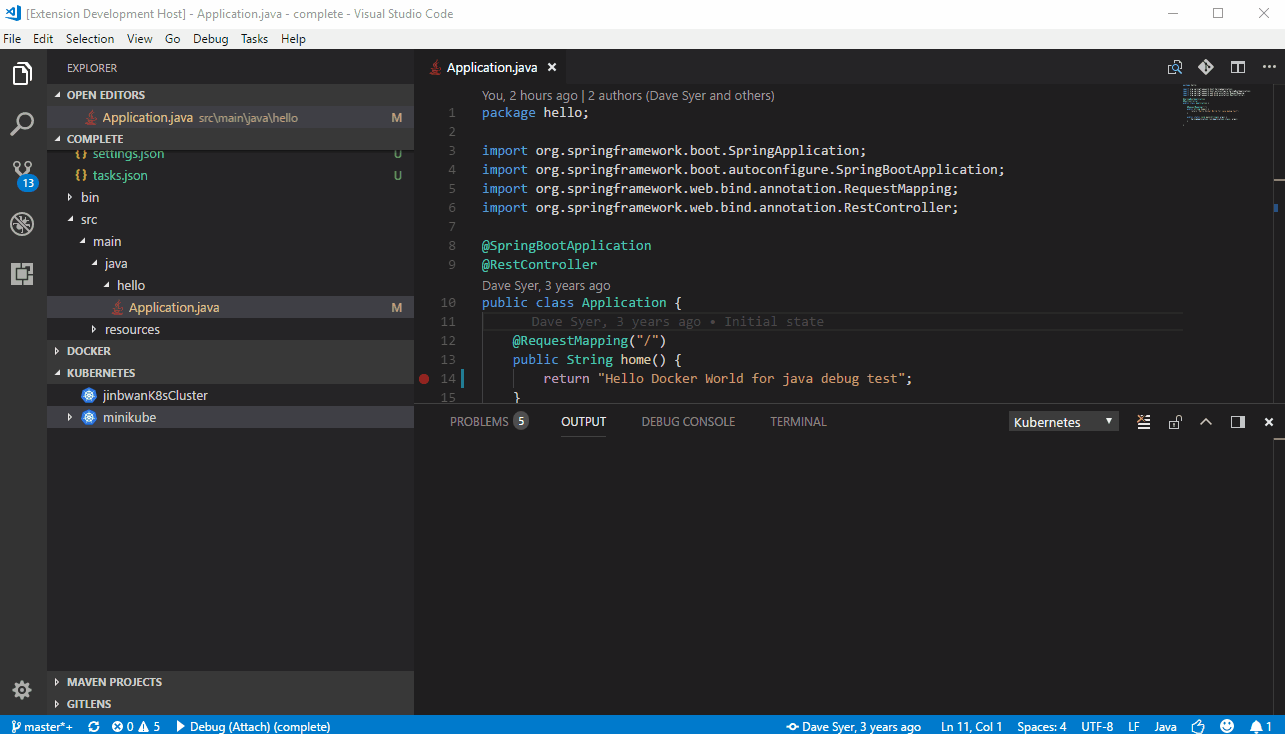The width and height of the screenshot is (1285, 734).
Task: Open the Explorer view in activity bar
Action: coord(22,74)
